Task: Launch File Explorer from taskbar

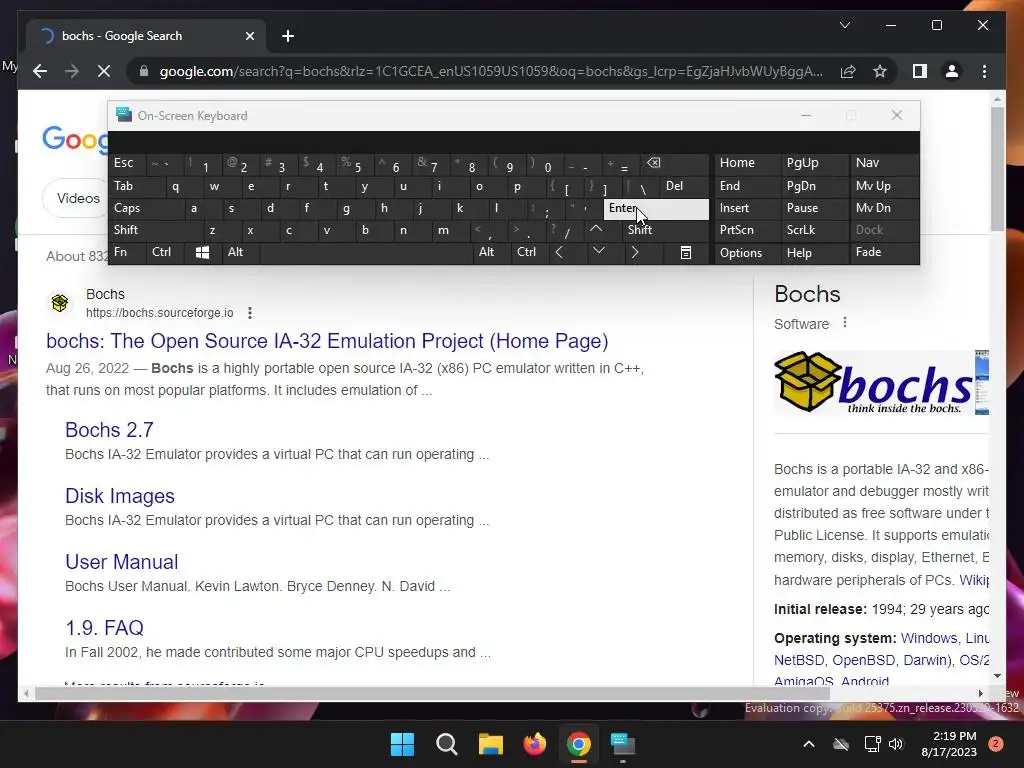Action: (490, 744)
